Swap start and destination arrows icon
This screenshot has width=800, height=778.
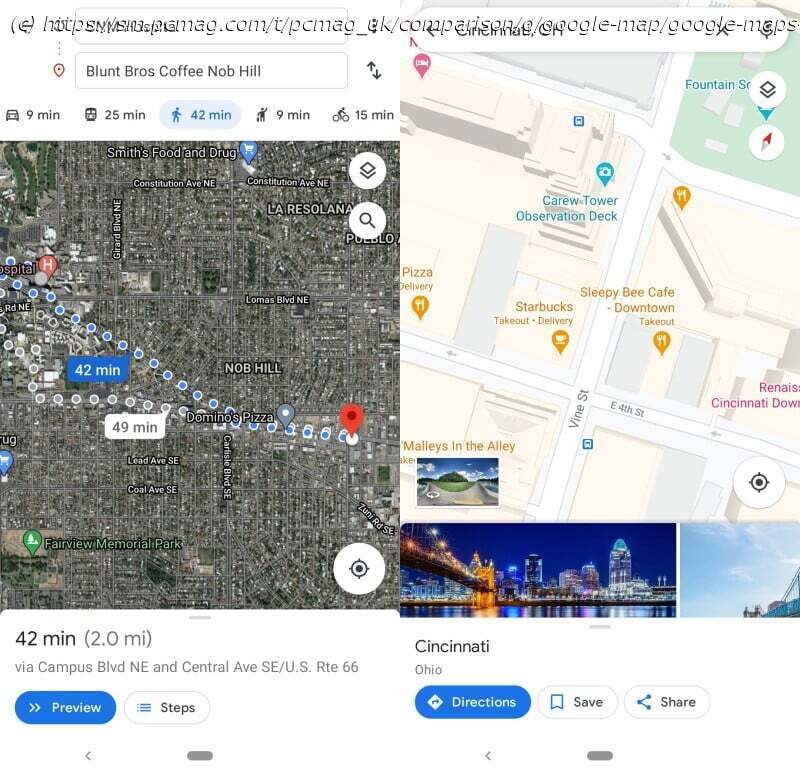(373, 70)
